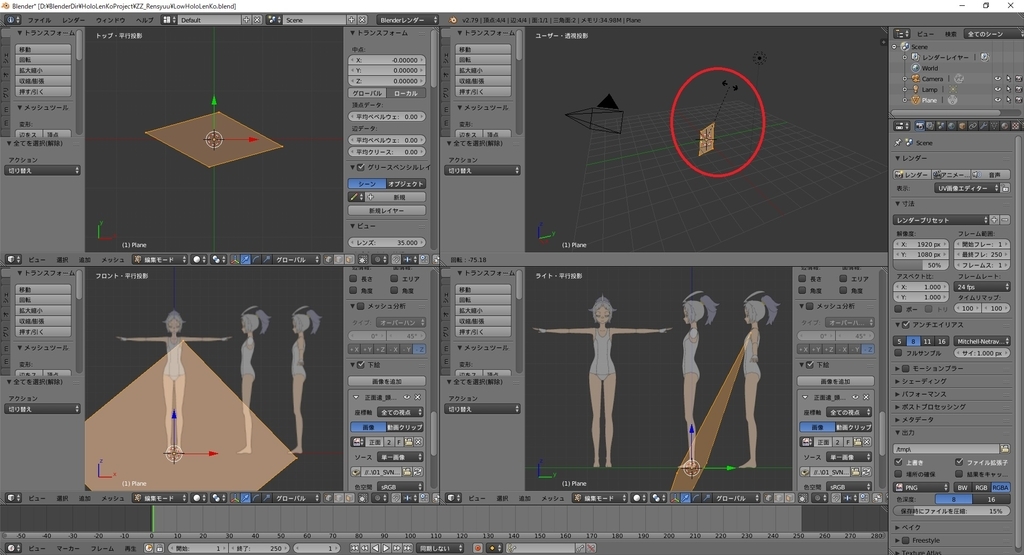This screenshot has height=555, width=1024.
Task: Open the PNG file format dropdown
Action: coord(921,488)
